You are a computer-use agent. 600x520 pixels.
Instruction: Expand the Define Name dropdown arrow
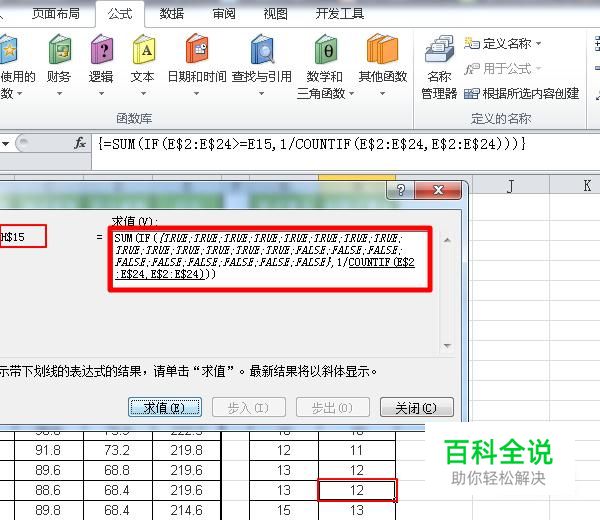point(539,44)
